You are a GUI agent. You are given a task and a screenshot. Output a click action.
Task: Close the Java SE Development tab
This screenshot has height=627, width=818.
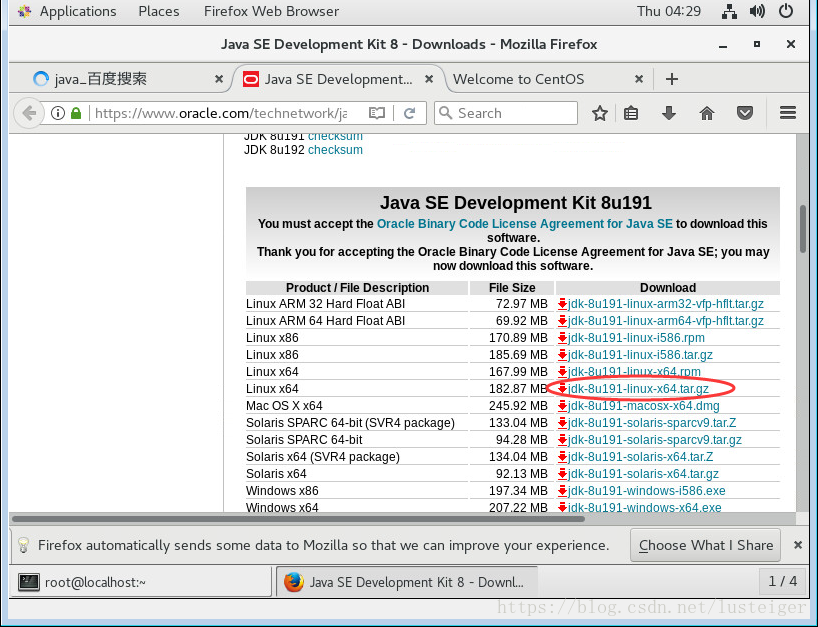429,79
